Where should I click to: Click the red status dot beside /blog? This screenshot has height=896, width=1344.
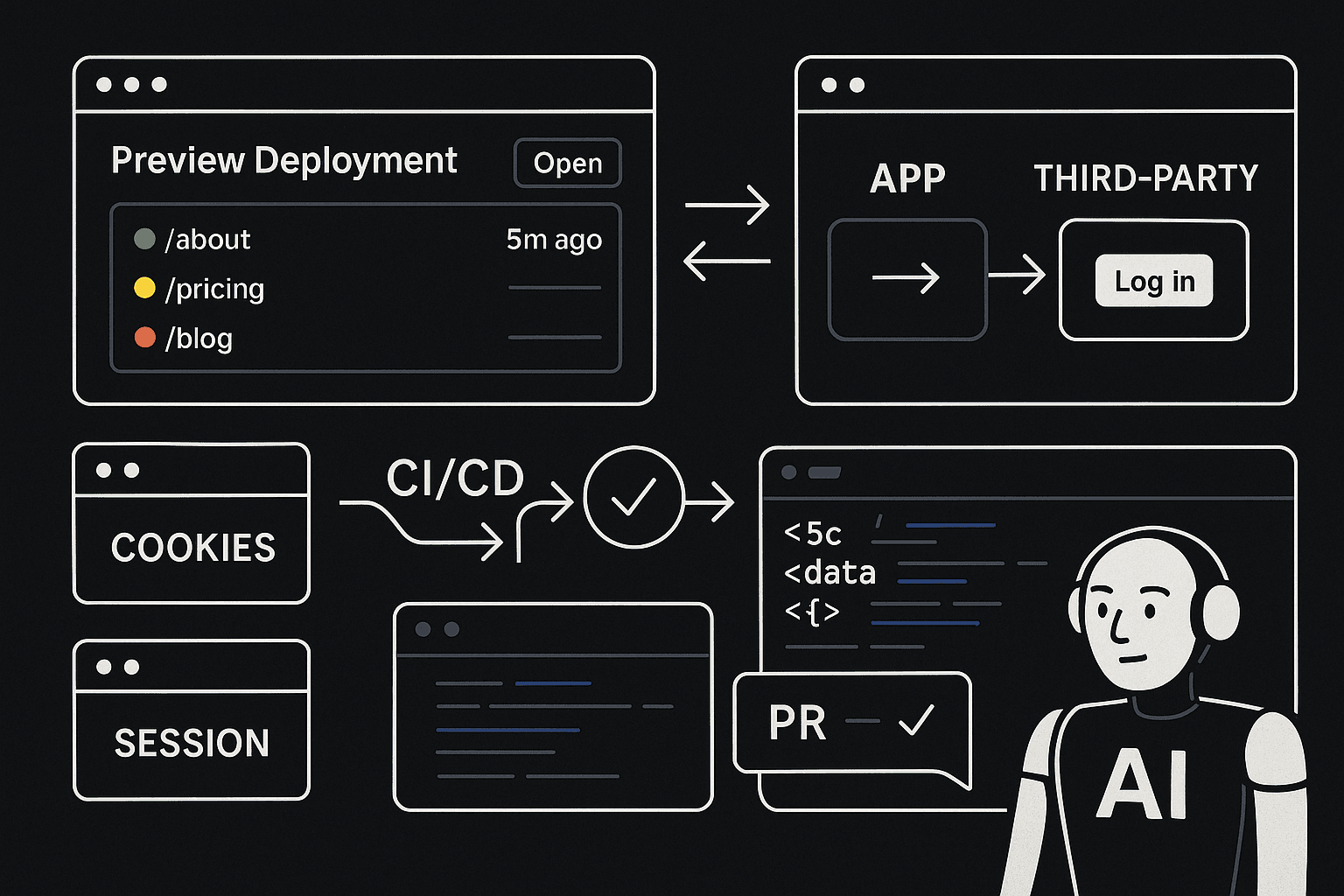point(144,337)
